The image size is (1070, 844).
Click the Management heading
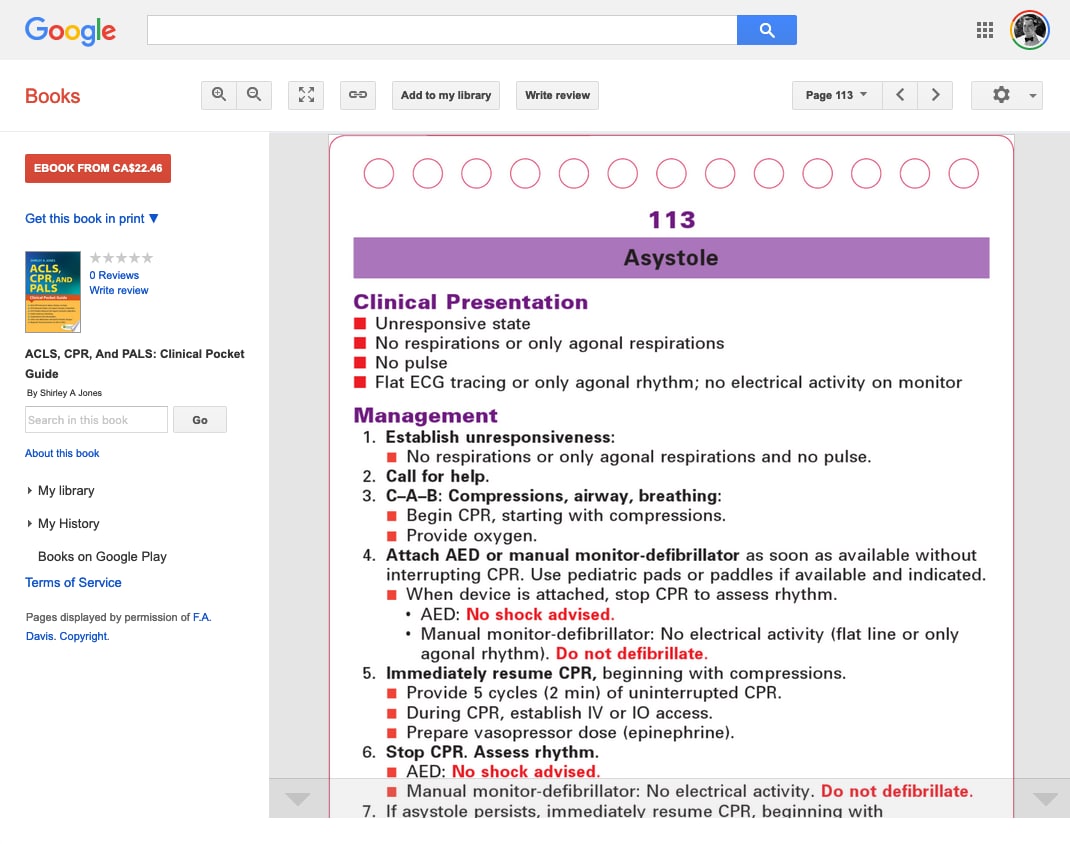425,415
